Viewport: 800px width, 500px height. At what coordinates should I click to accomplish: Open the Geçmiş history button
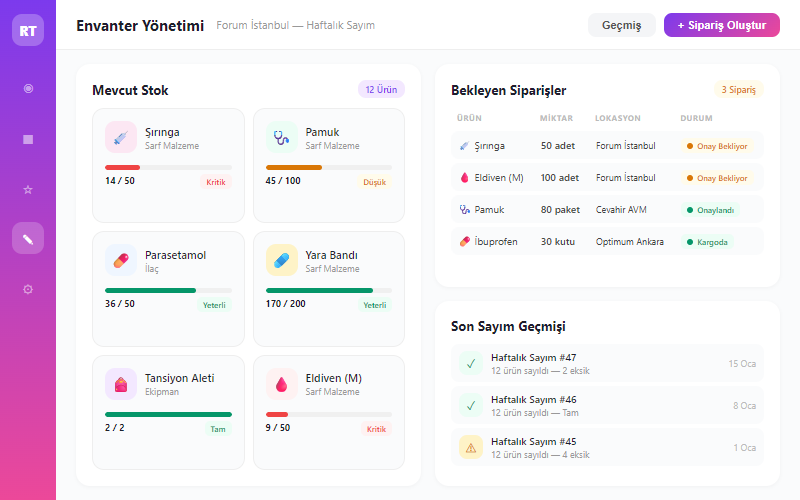click(x=621, y=25)
